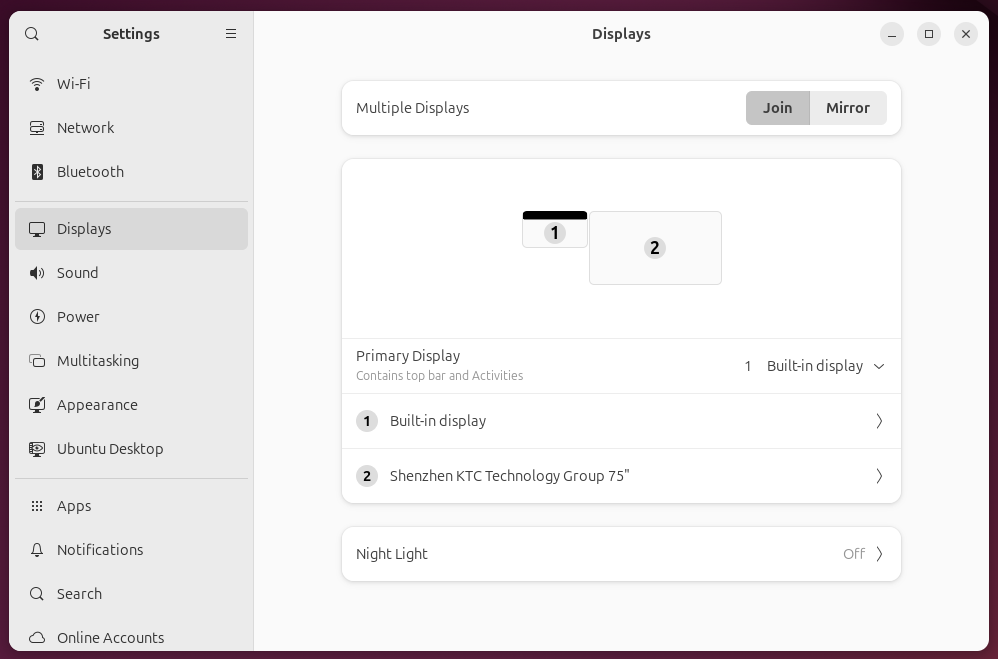Select display 2 in the arrangement preview

tap(655, 248)
